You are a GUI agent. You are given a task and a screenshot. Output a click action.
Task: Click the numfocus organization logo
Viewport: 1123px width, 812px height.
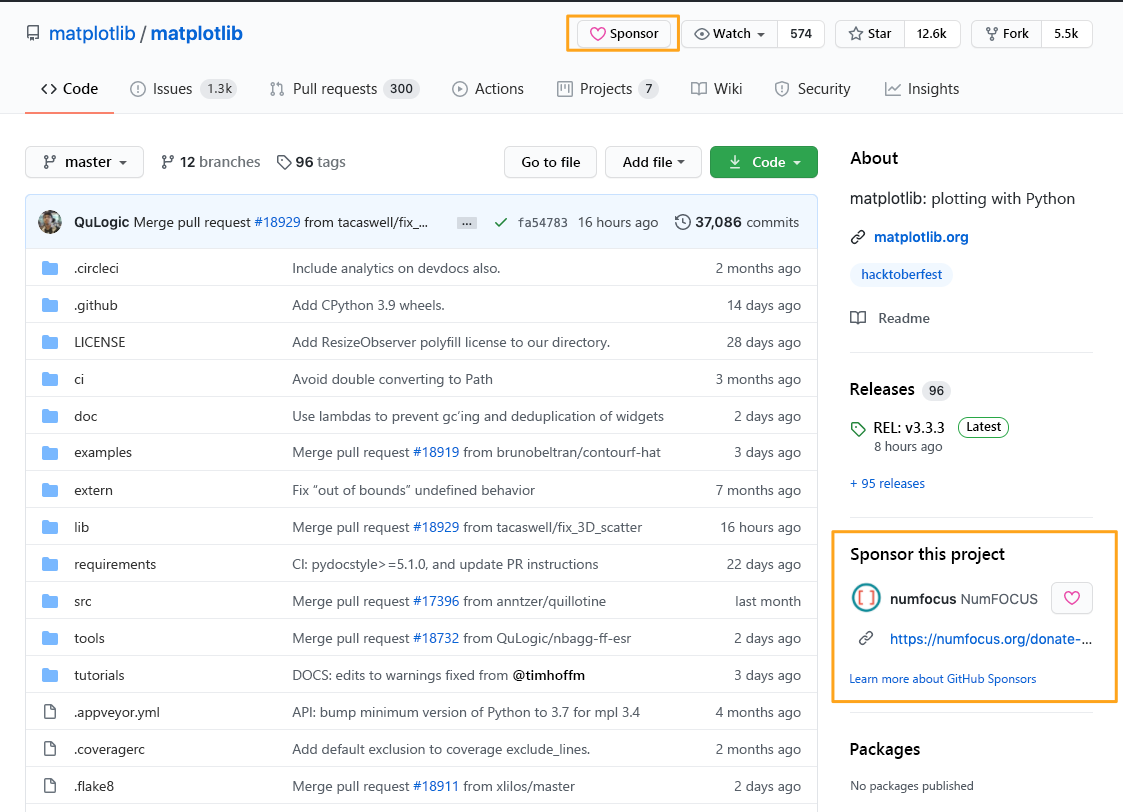click(x=866, y=598)
